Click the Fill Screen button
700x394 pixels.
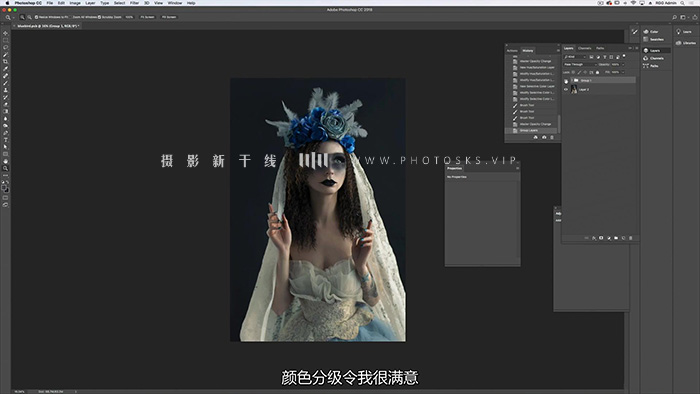pos(169,17)
